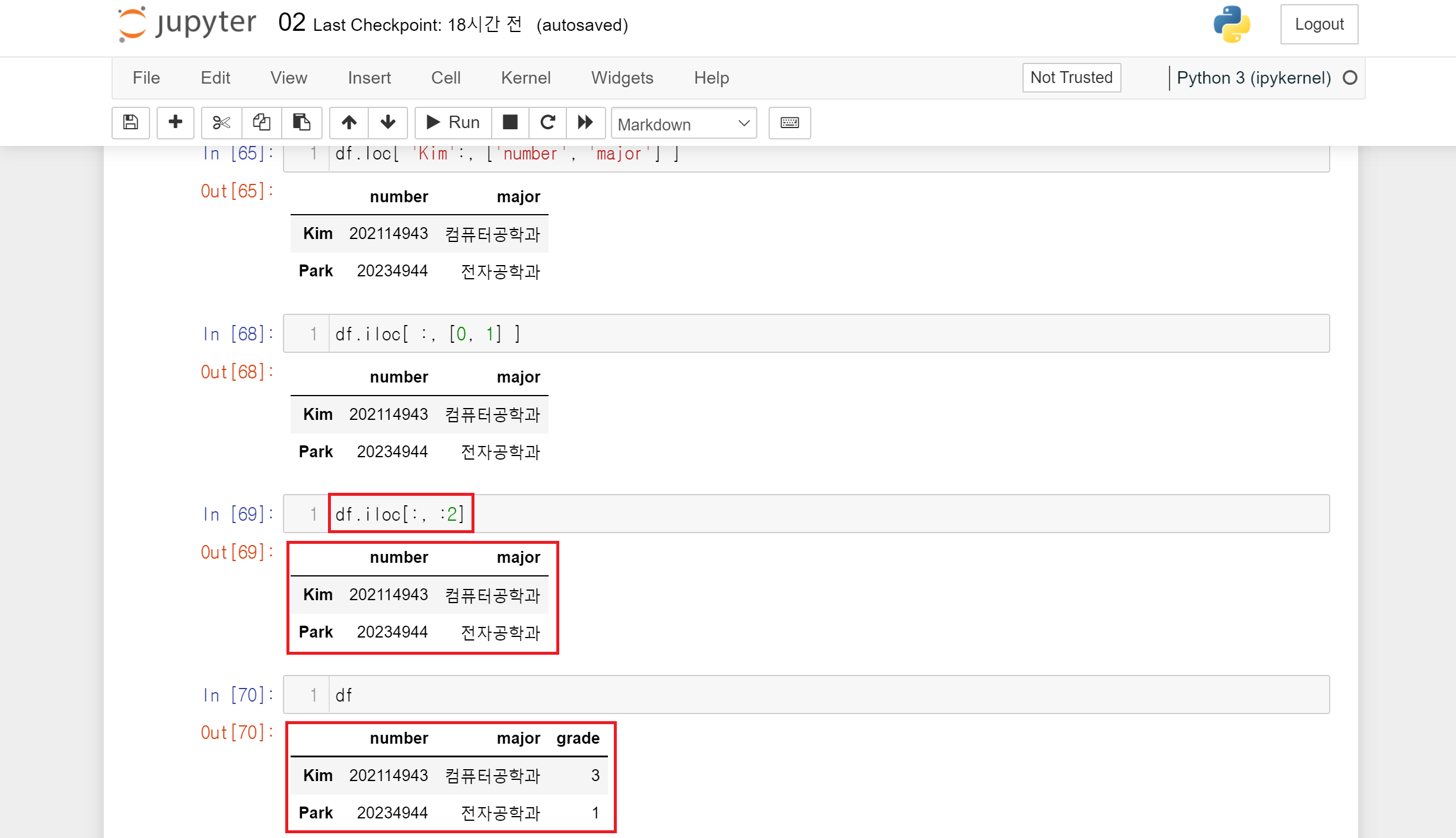
Task: Open the Markdown cell type dropdown
Action: point(683,123)
